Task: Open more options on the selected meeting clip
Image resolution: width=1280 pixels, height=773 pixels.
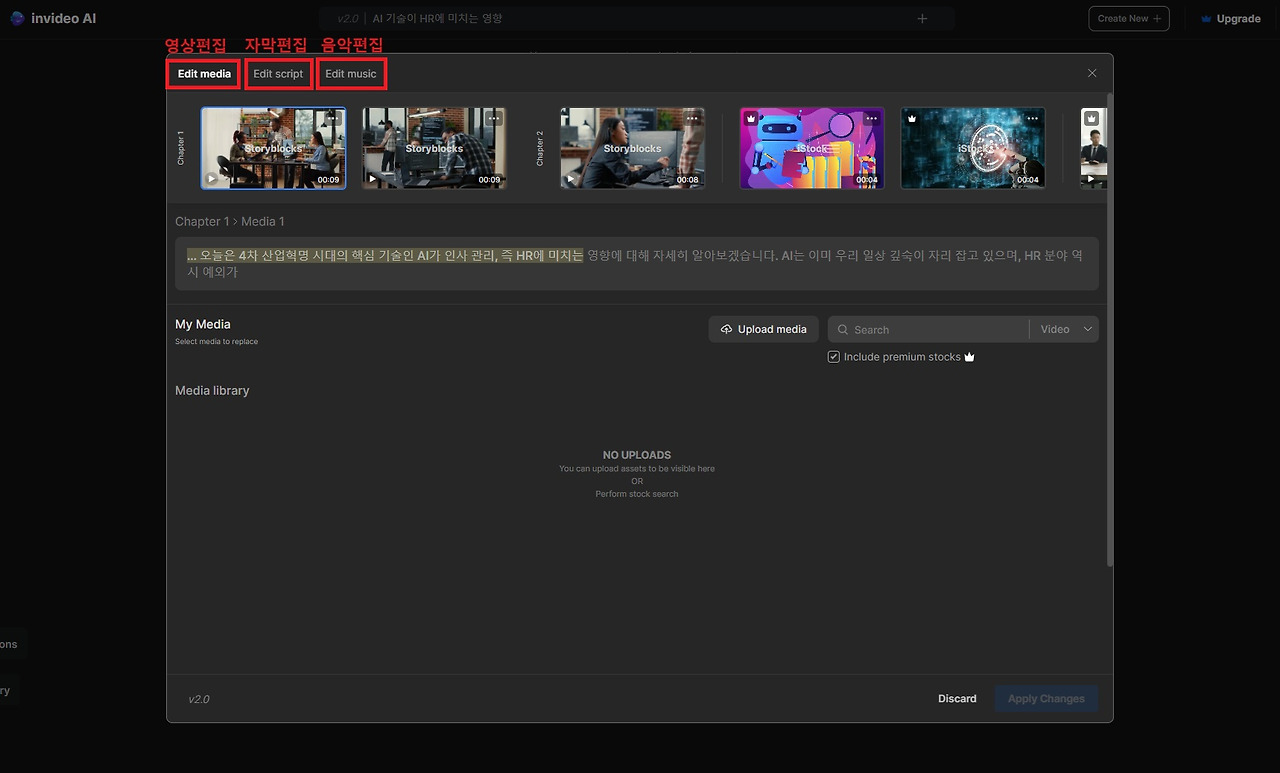Action: 333,118
